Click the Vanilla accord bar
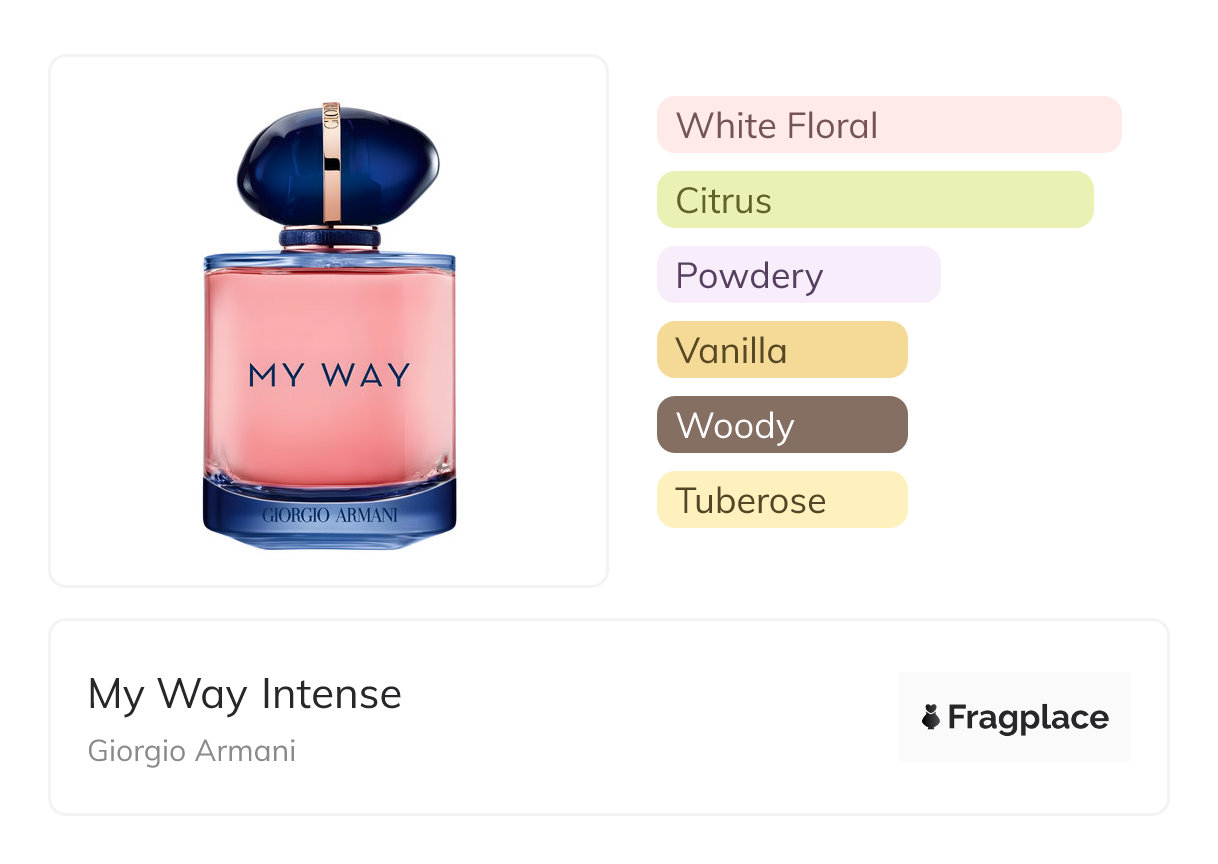This screenshot has width=1218, height=864. click(x=782, y=350)
